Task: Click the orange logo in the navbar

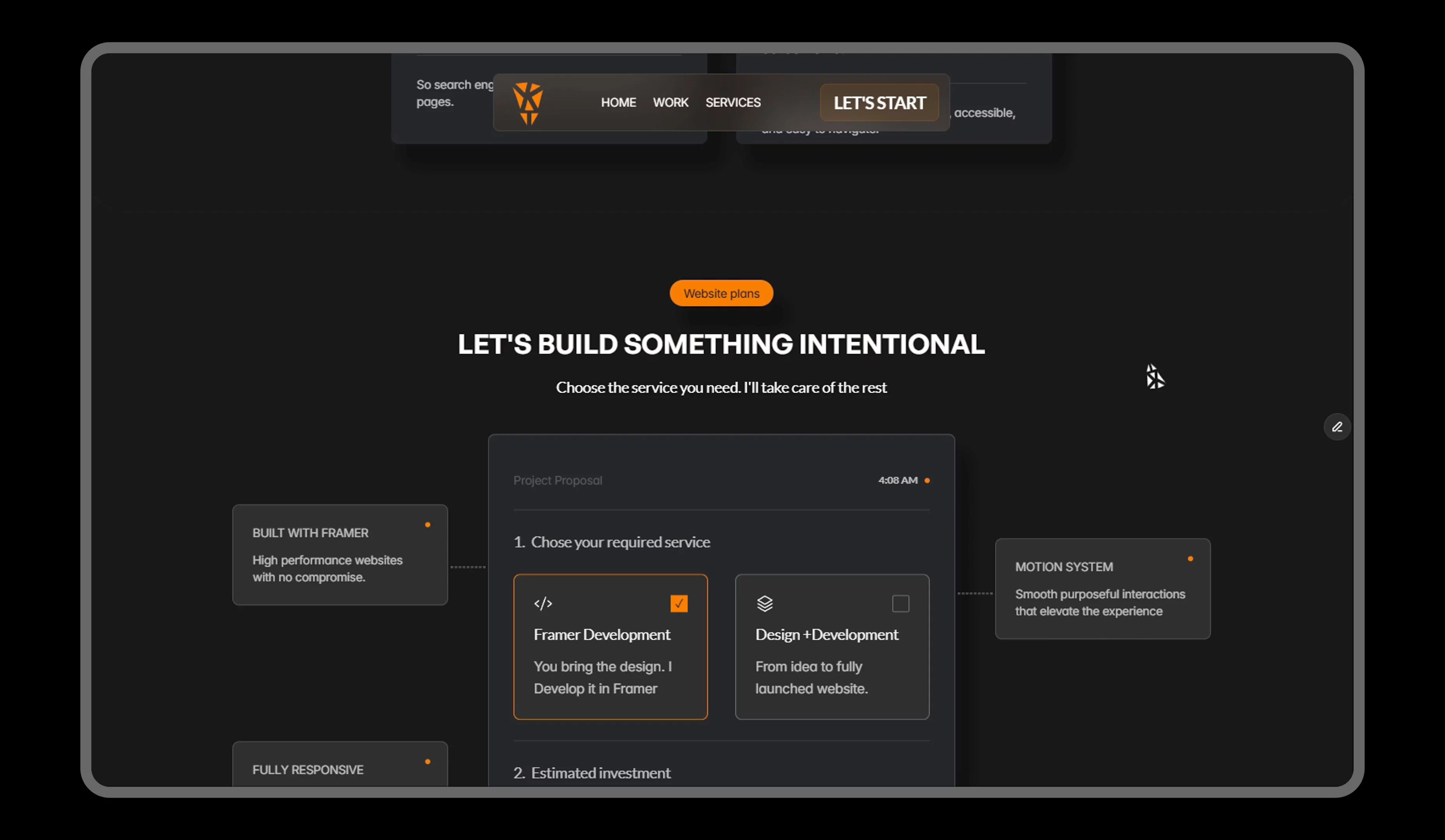Action: (528, 103)
